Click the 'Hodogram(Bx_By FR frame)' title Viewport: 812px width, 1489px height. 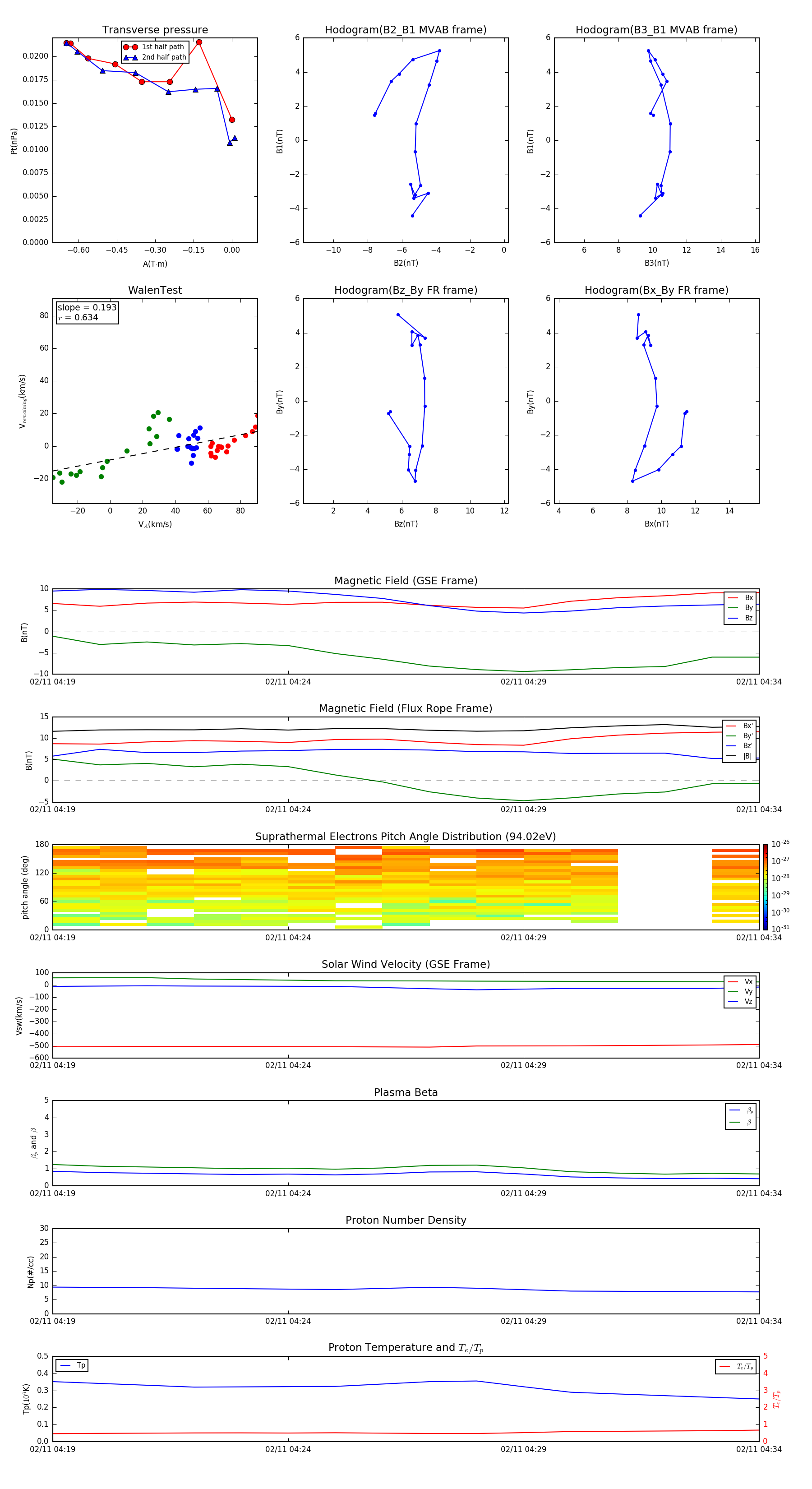pos(656,290)
